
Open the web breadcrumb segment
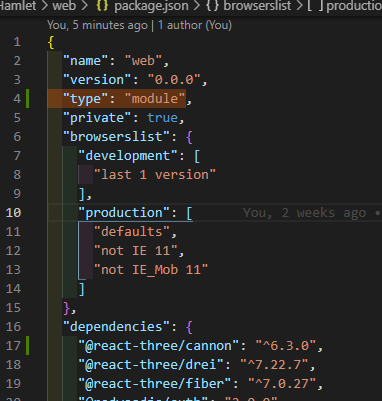(64, 6)
